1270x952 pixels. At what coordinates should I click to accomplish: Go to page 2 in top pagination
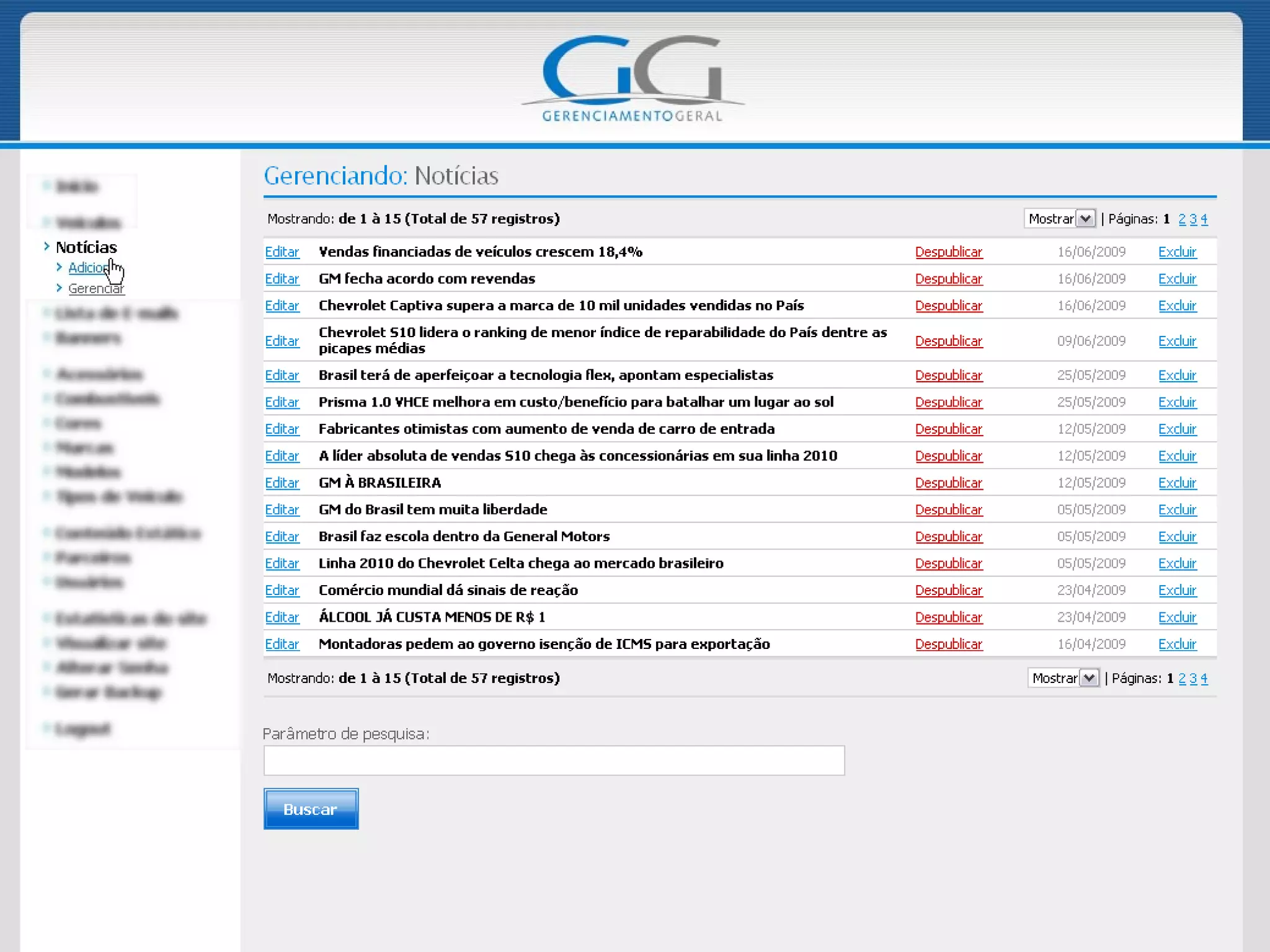(x=1182, y=219)
